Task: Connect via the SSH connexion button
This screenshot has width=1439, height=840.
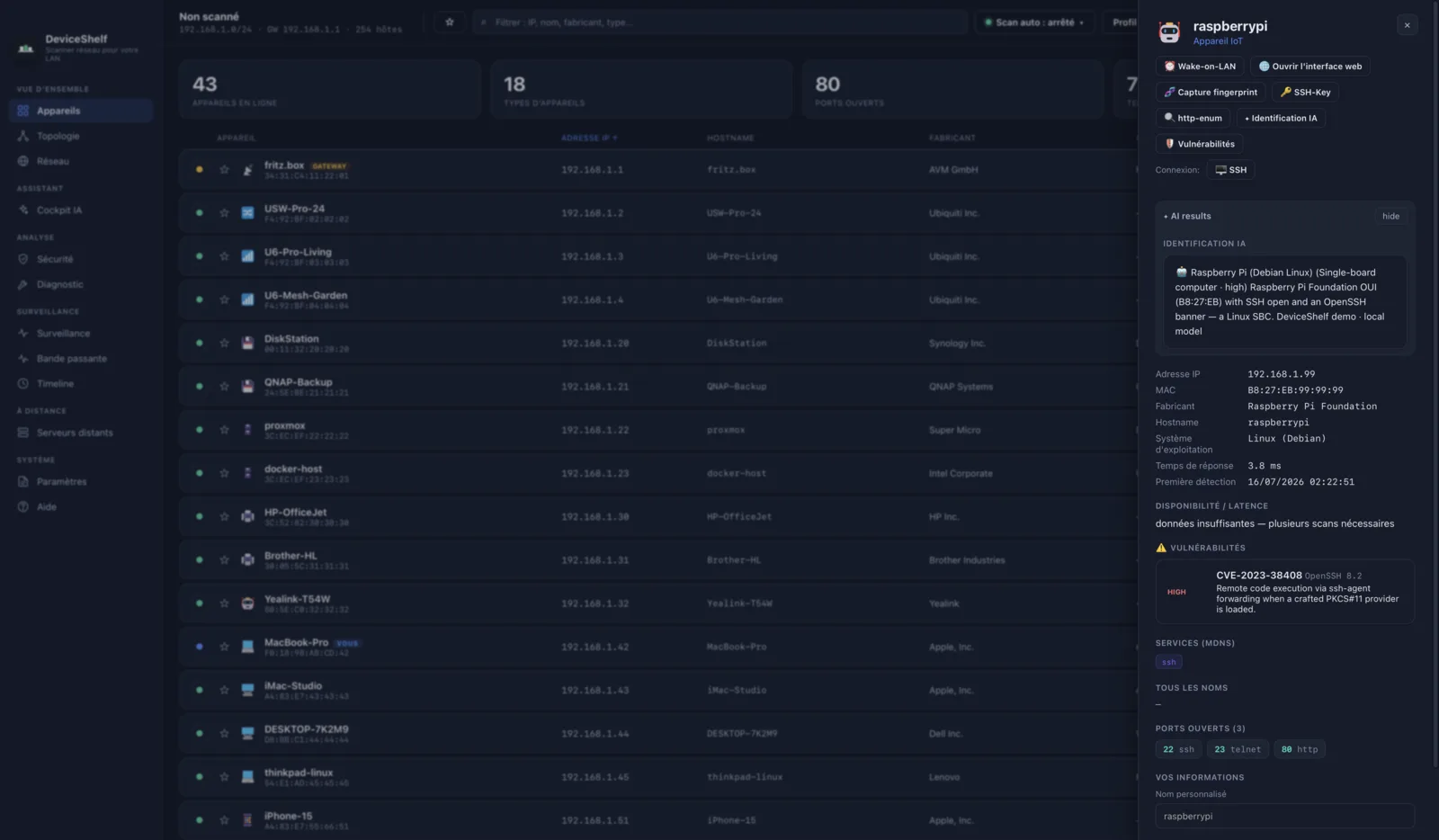Action: tap(1230, 170)
